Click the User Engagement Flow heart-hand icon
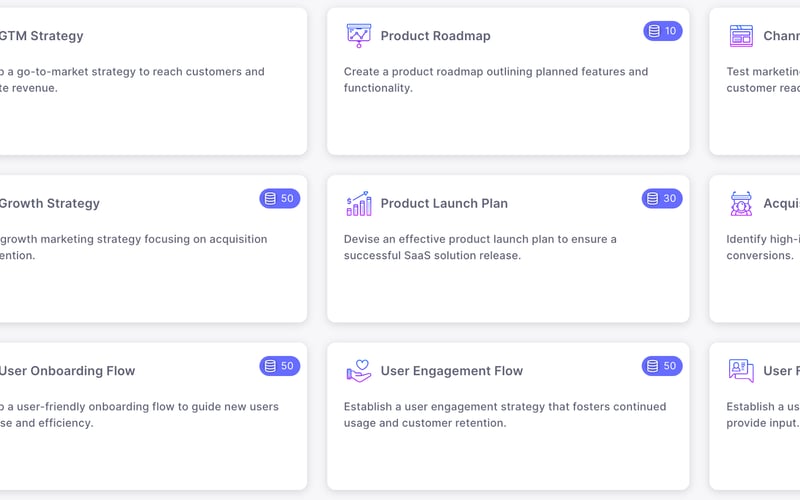The image size is (800, 500). tap(358, 371)
